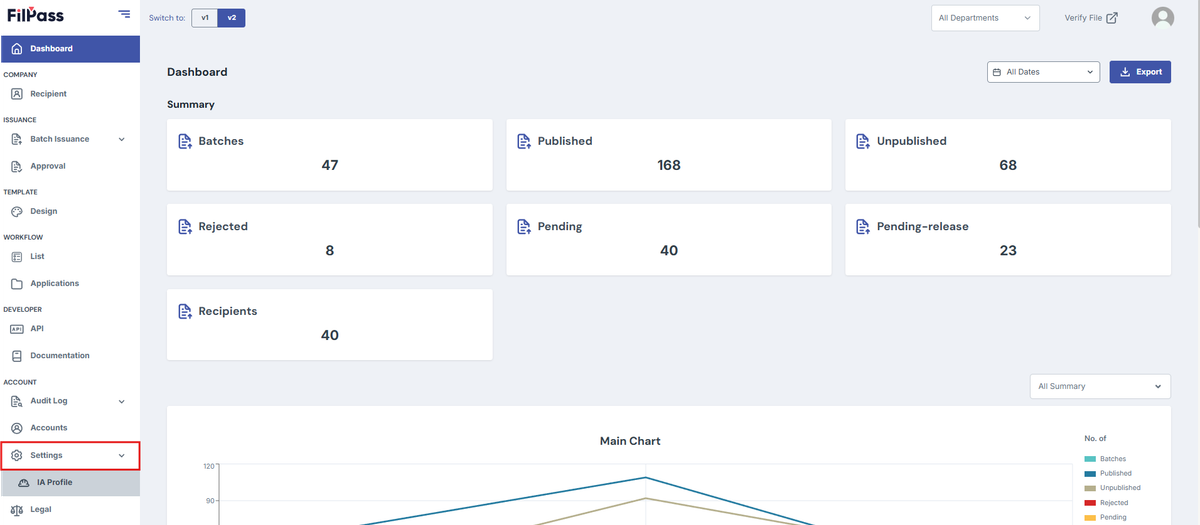The height and width of the screenshot is (525, 1200).
Task: Open Dashboard in the sidebar
Action: 70,48
